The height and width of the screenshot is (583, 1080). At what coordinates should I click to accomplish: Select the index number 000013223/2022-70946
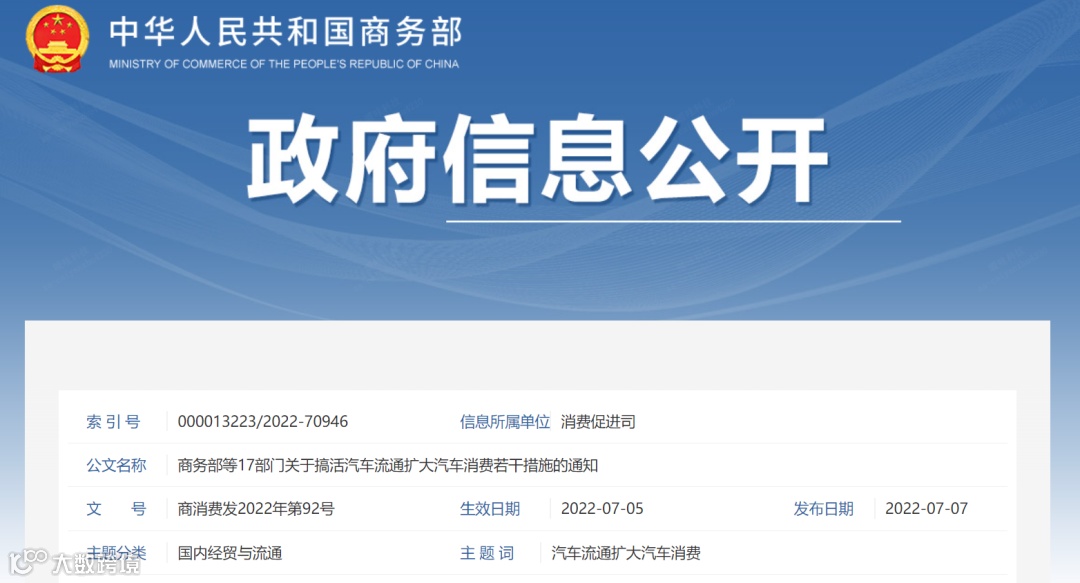tap(263, 422)
